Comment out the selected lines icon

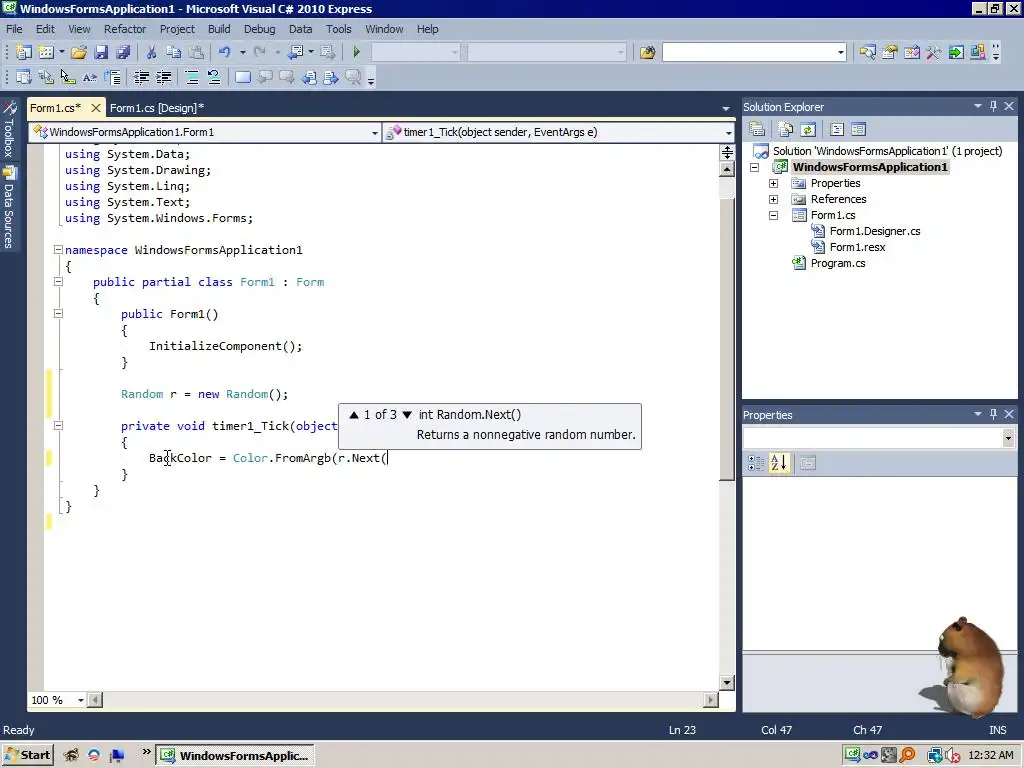(x=192, y=78)
